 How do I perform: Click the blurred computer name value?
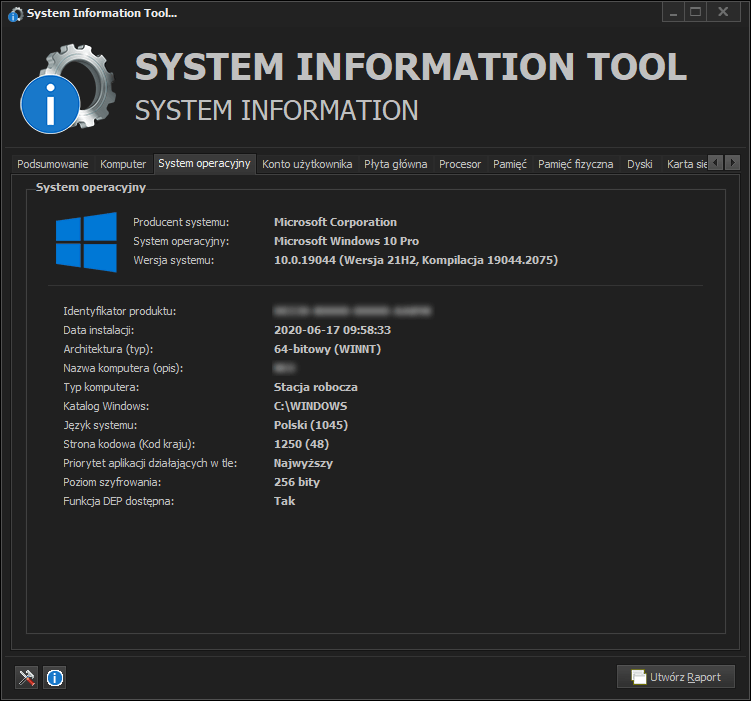click(x=284, y=368)
